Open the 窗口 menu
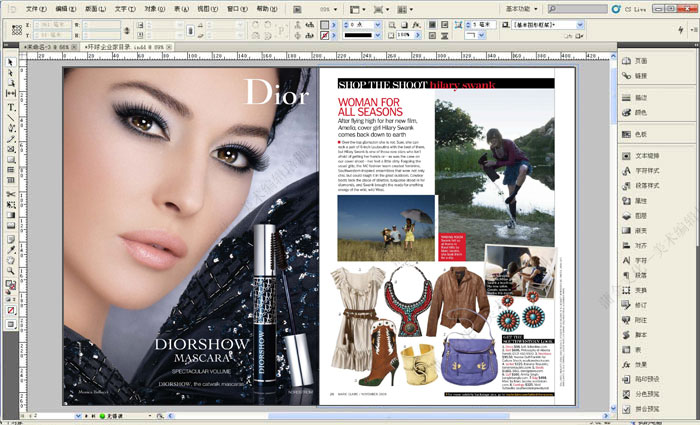 (237, 9)
